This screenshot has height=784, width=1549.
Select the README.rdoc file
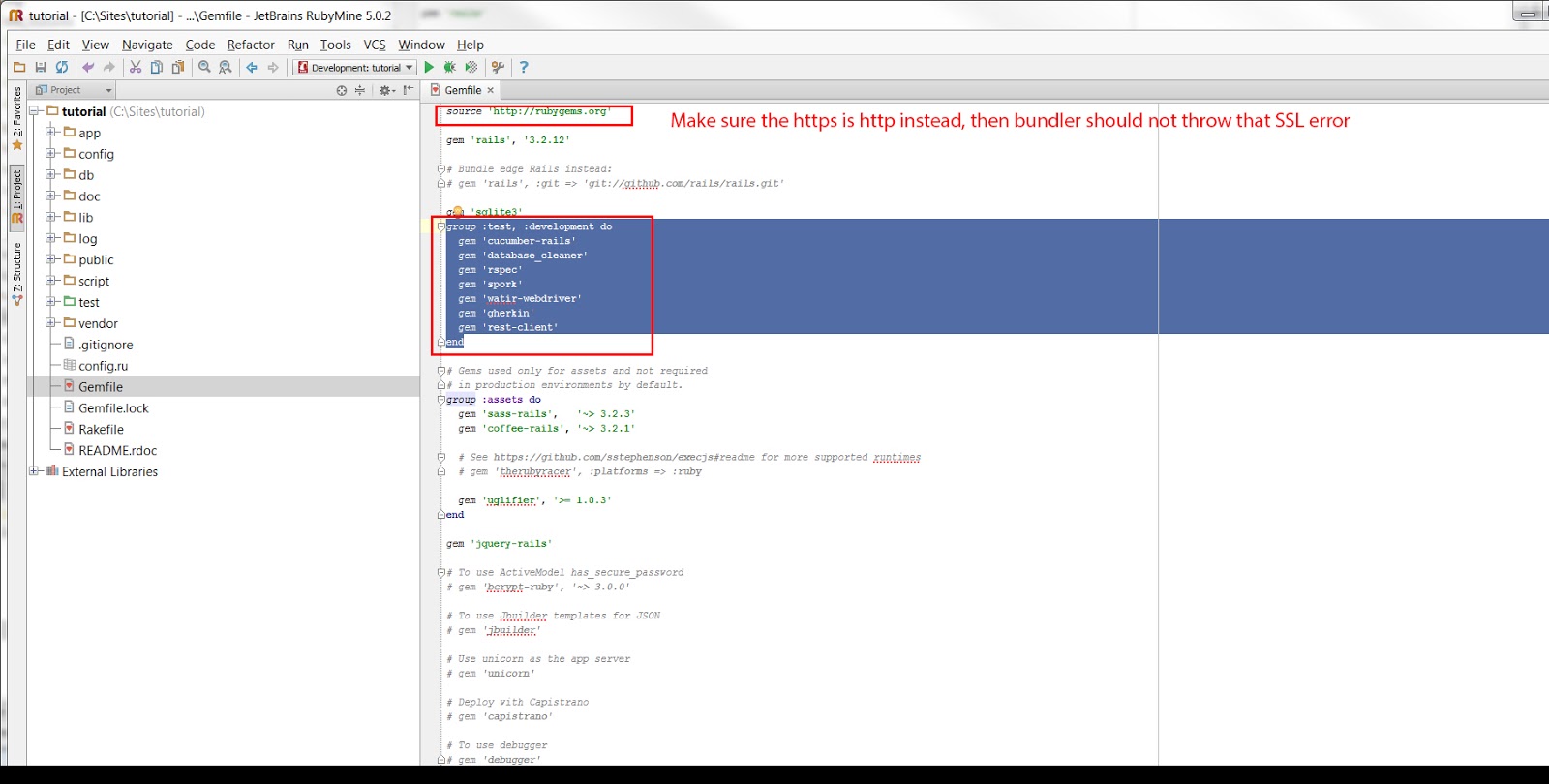tap(117, 451)
